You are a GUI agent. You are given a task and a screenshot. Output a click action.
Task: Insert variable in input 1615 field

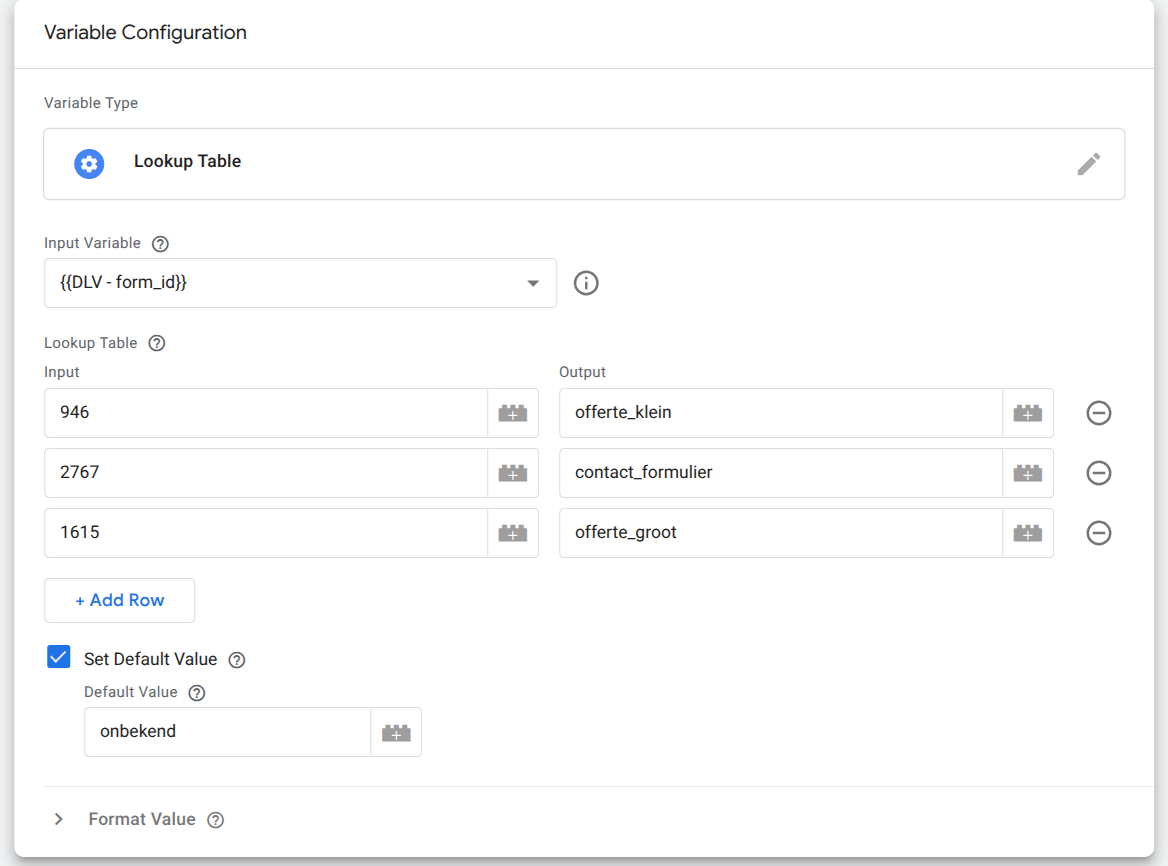(x=512, y=533)
